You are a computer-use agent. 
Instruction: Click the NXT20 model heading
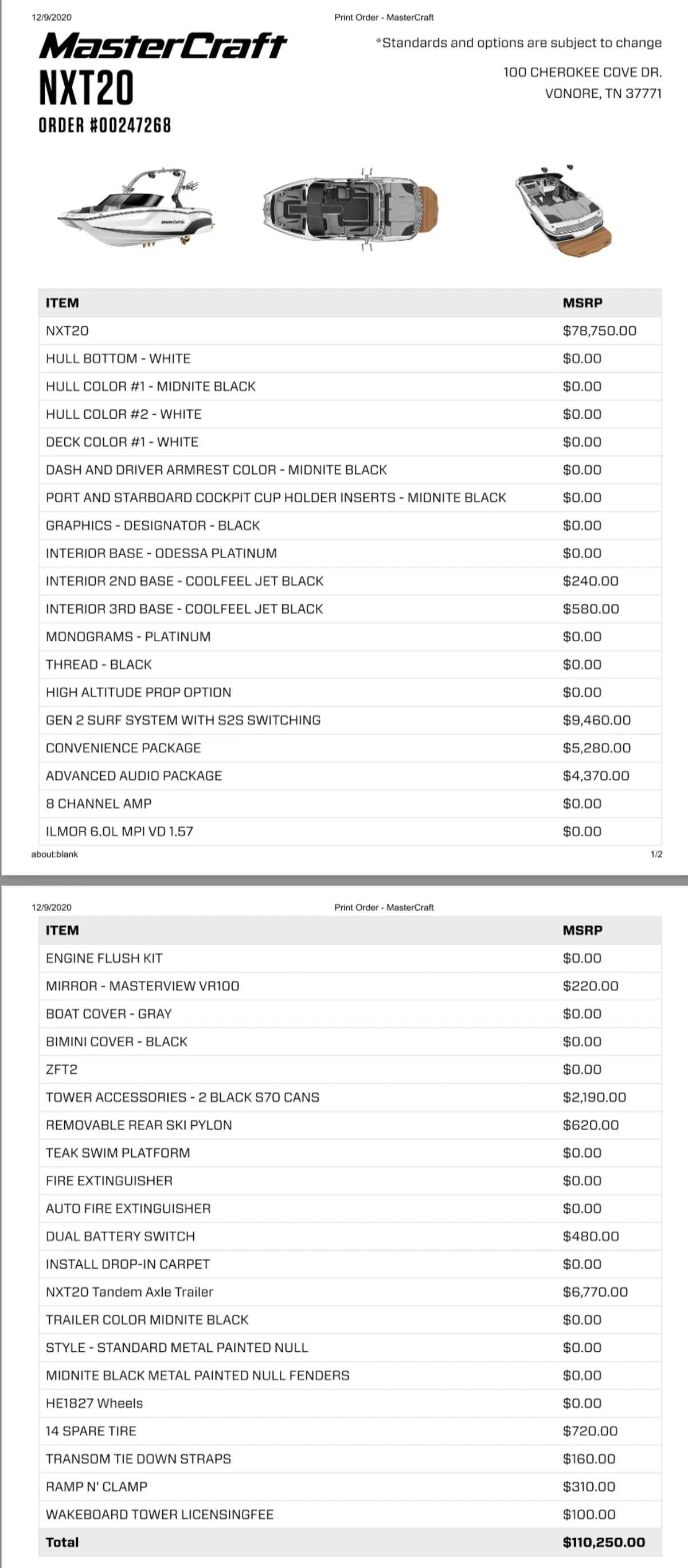pyautogui.click(x=86, y=88)
